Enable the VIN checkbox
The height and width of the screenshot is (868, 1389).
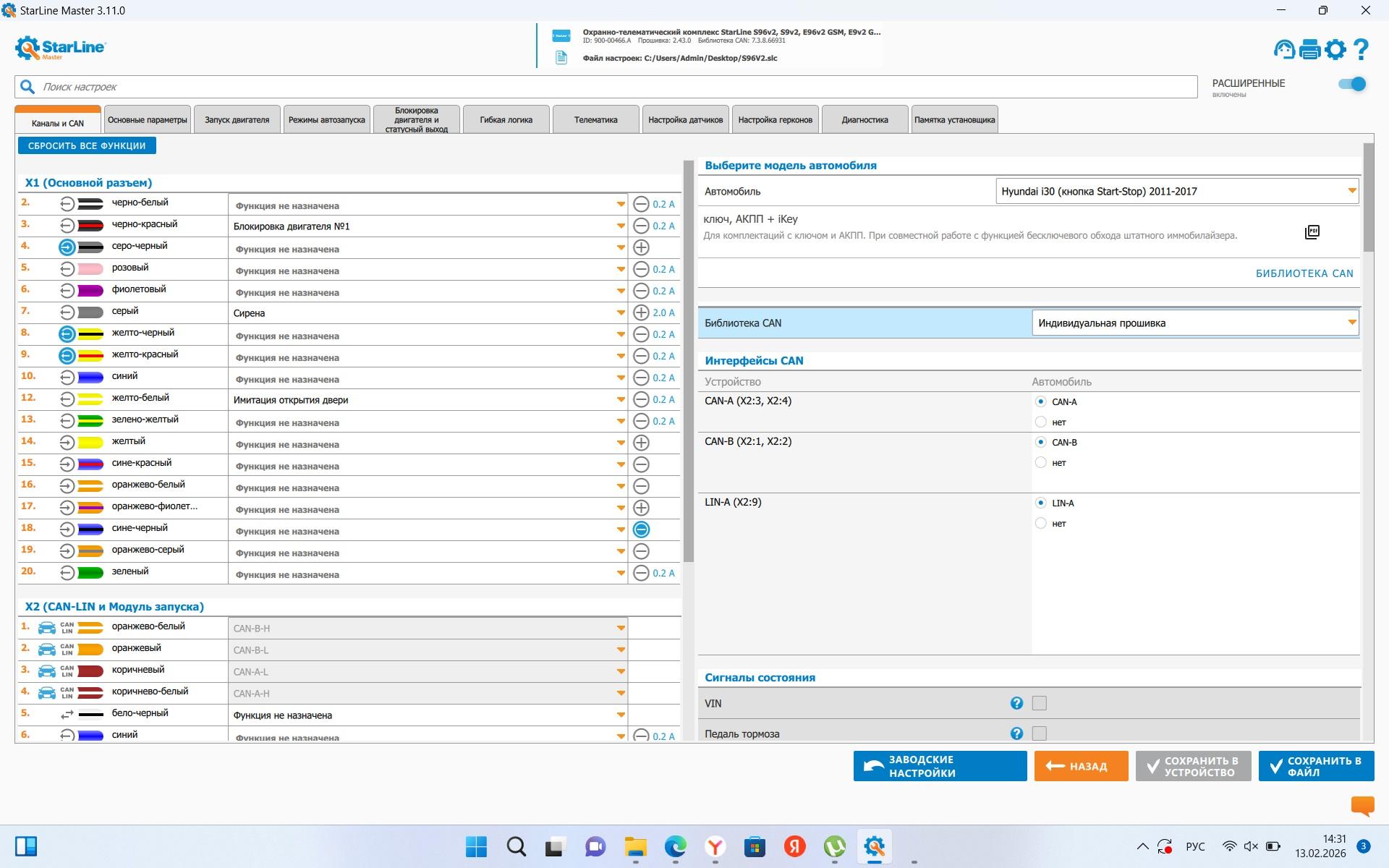(1040, 703)
